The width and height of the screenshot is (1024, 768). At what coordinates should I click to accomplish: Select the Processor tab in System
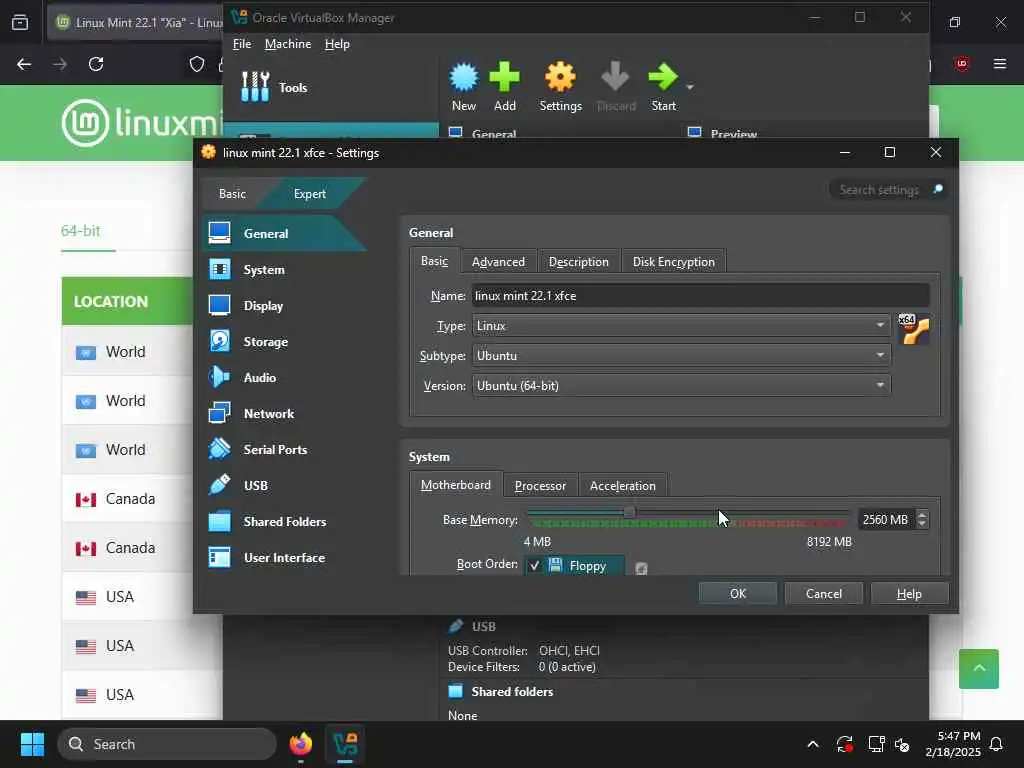[x=540, y=486]
